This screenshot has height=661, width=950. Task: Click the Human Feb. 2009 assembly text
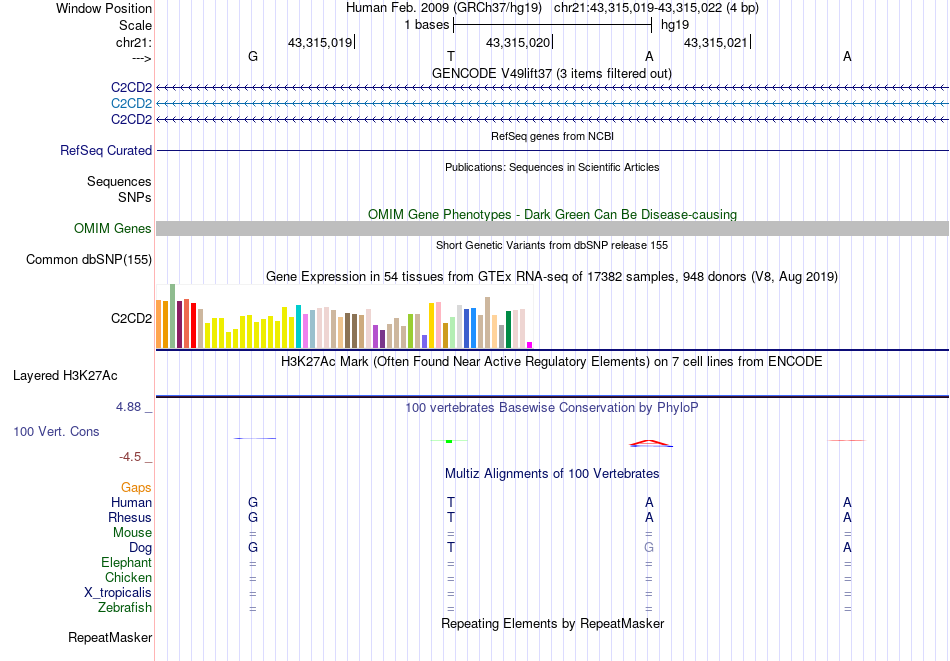click(x=445, y=8)
